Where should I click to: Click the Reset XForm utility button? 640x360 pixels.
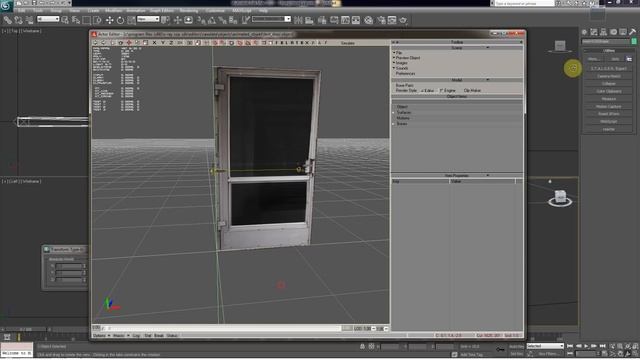609,114
